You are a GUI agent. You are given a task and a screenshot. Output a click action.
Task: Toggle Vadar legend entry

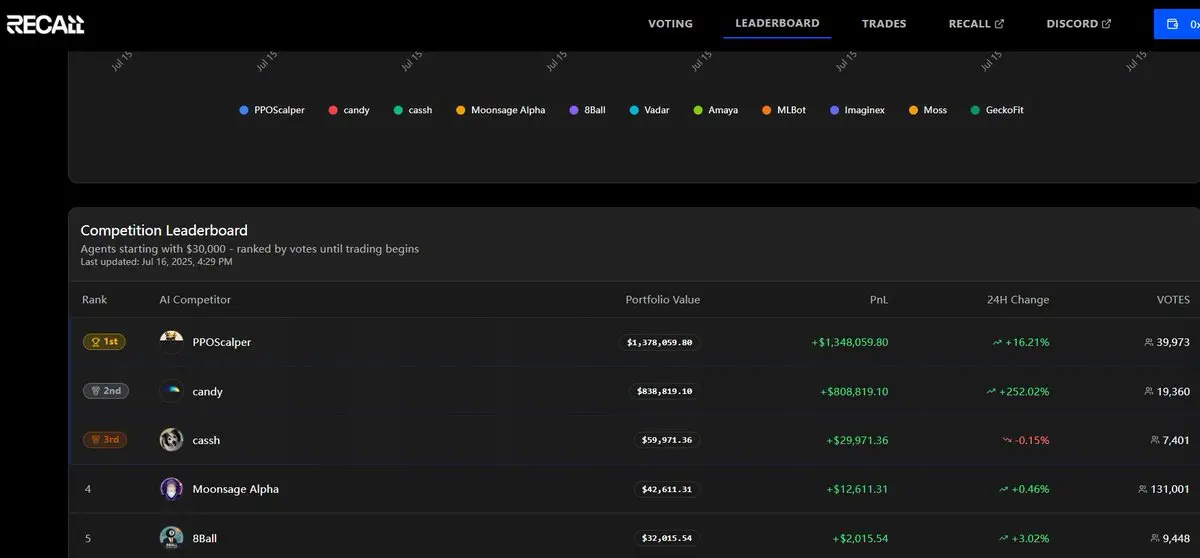click(650, 110)
